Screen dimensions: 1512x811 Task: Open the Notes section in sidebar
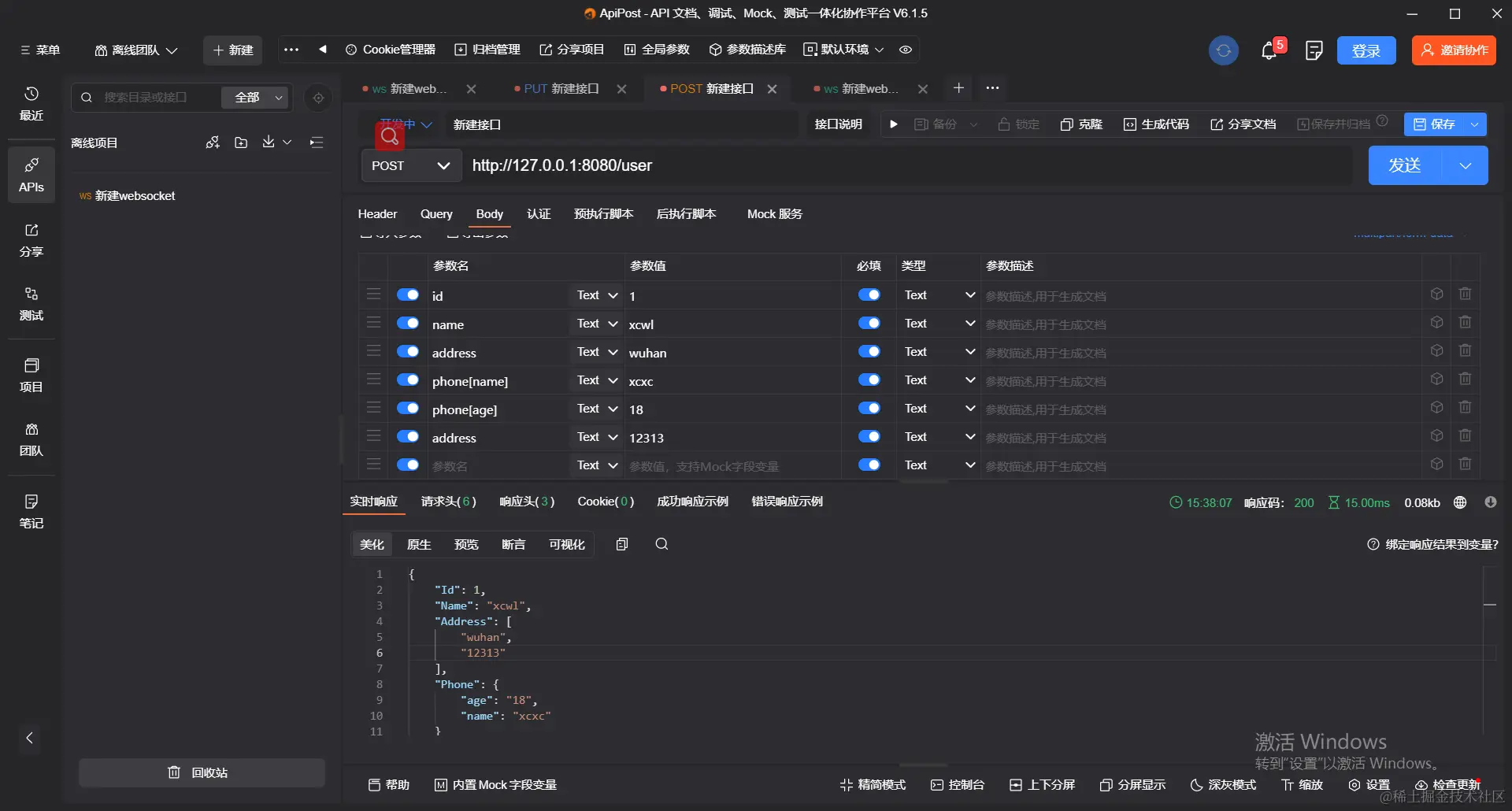click(31, 512)
